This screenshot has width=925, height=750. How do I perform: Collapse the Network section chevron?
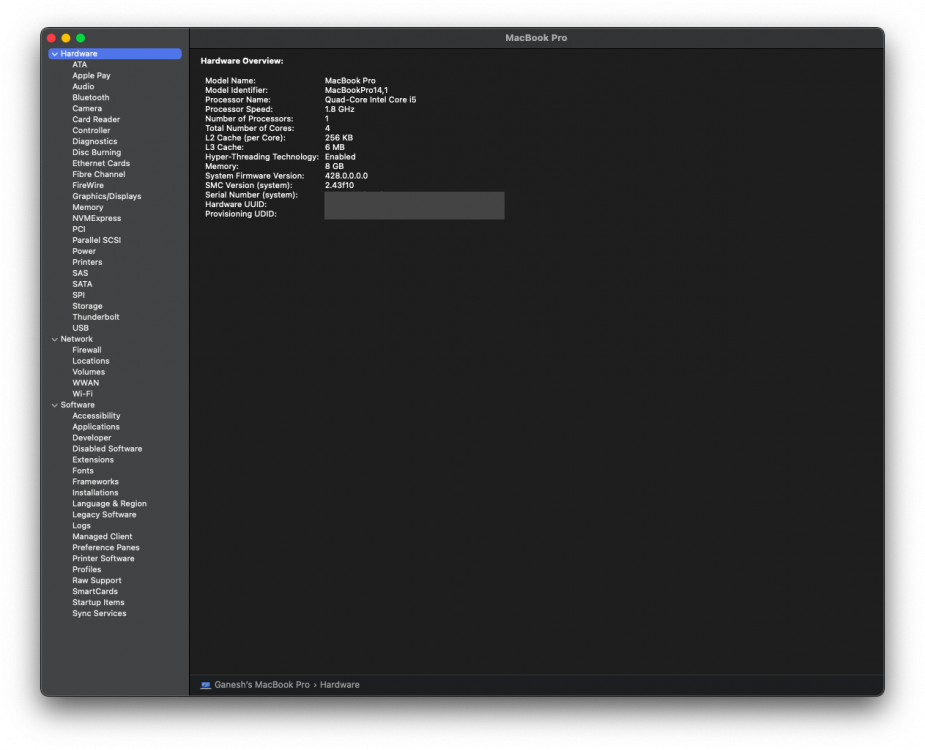pyautogui.click(x=55, y=339)
